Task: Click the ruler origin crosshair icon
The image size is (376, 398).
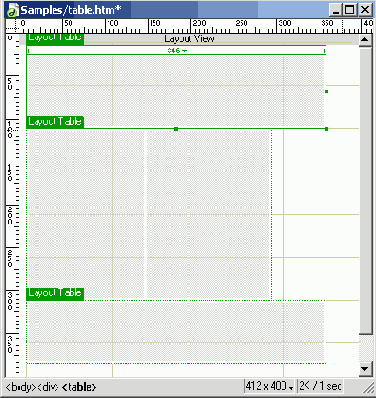Action: click(12, 25)
